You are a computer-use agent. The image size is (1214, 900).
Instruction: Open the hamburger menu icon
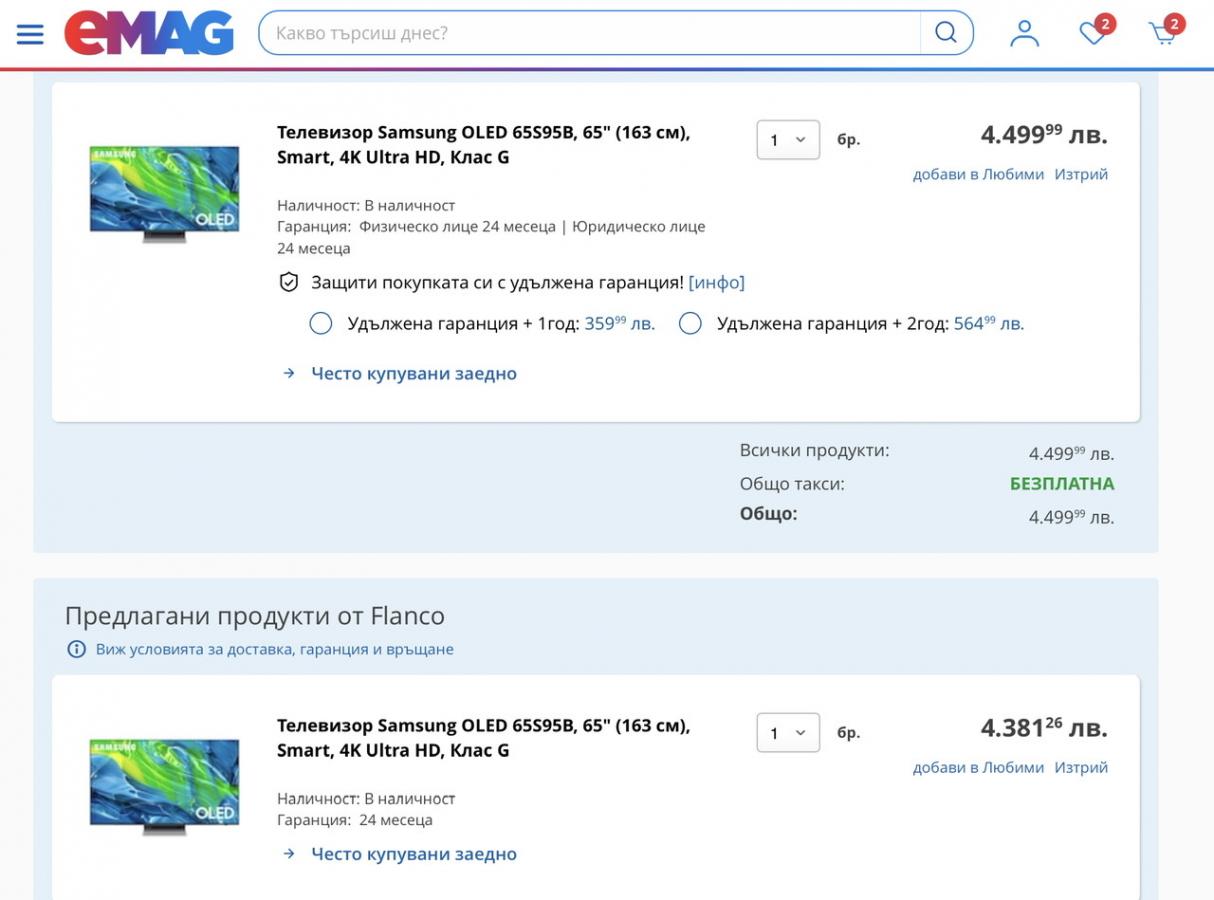click(30, 33)
